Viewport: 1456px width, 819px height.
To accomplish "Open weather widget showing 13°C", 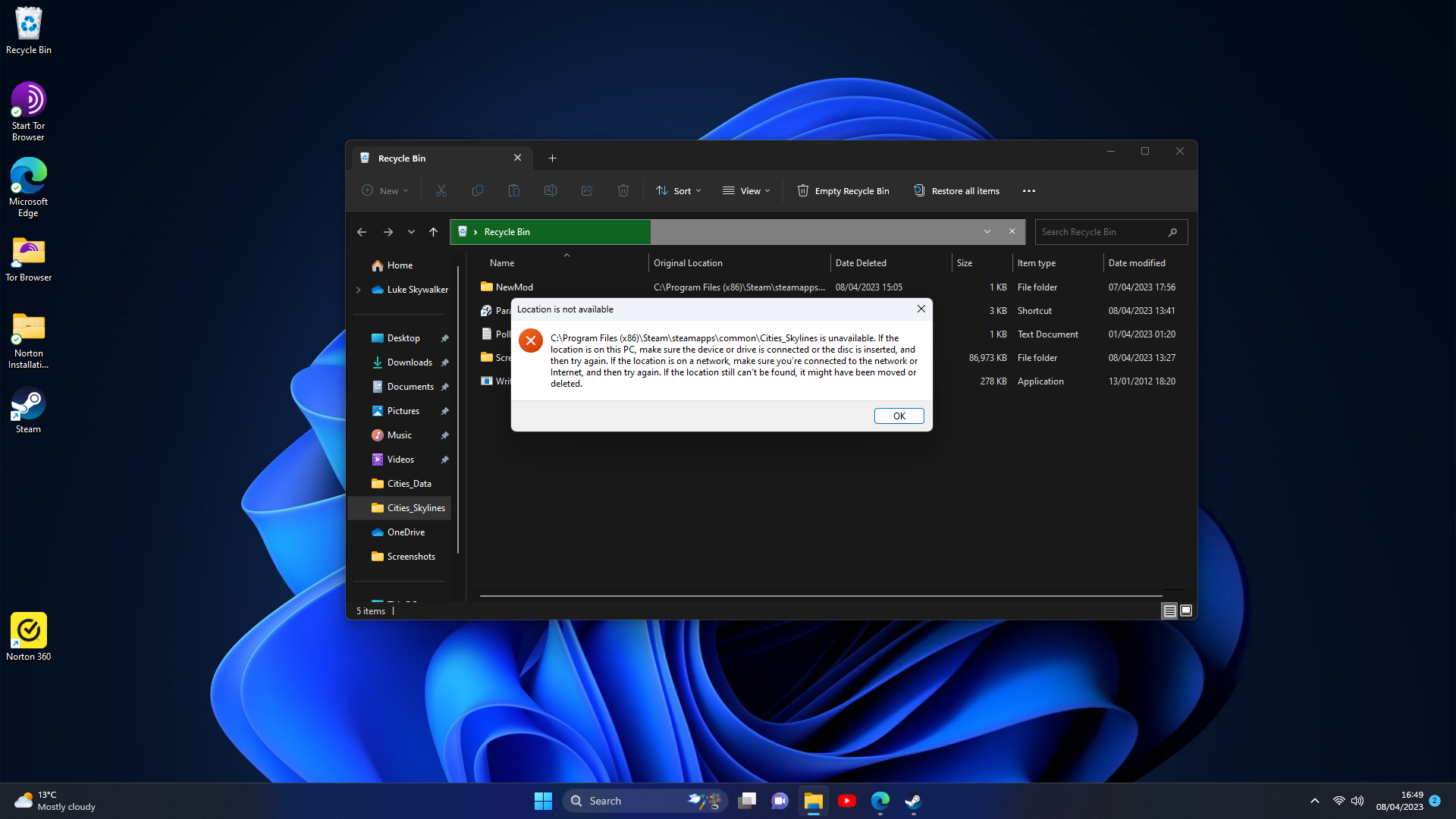I will point(55,801).
